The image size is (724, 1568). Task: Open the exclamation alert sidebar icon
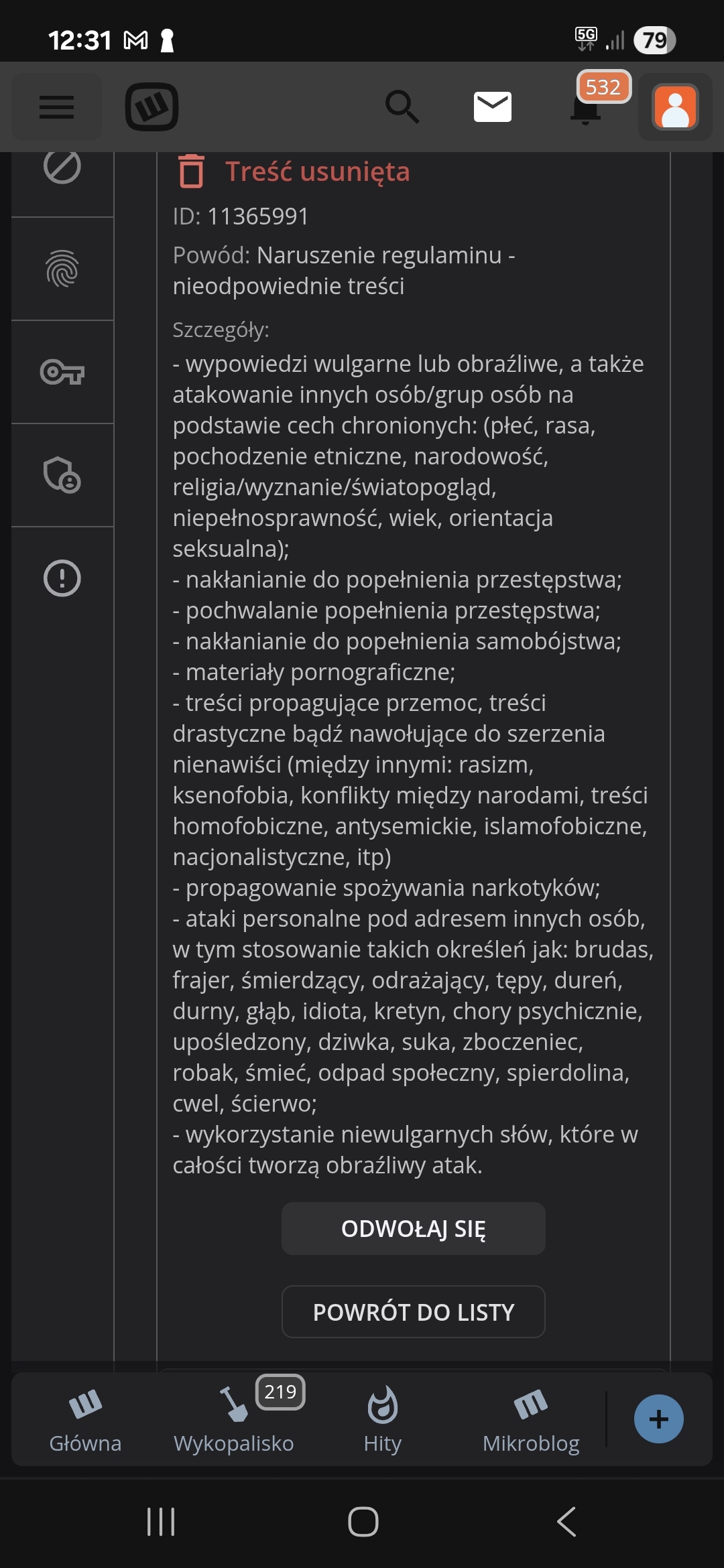pos(62,578)
